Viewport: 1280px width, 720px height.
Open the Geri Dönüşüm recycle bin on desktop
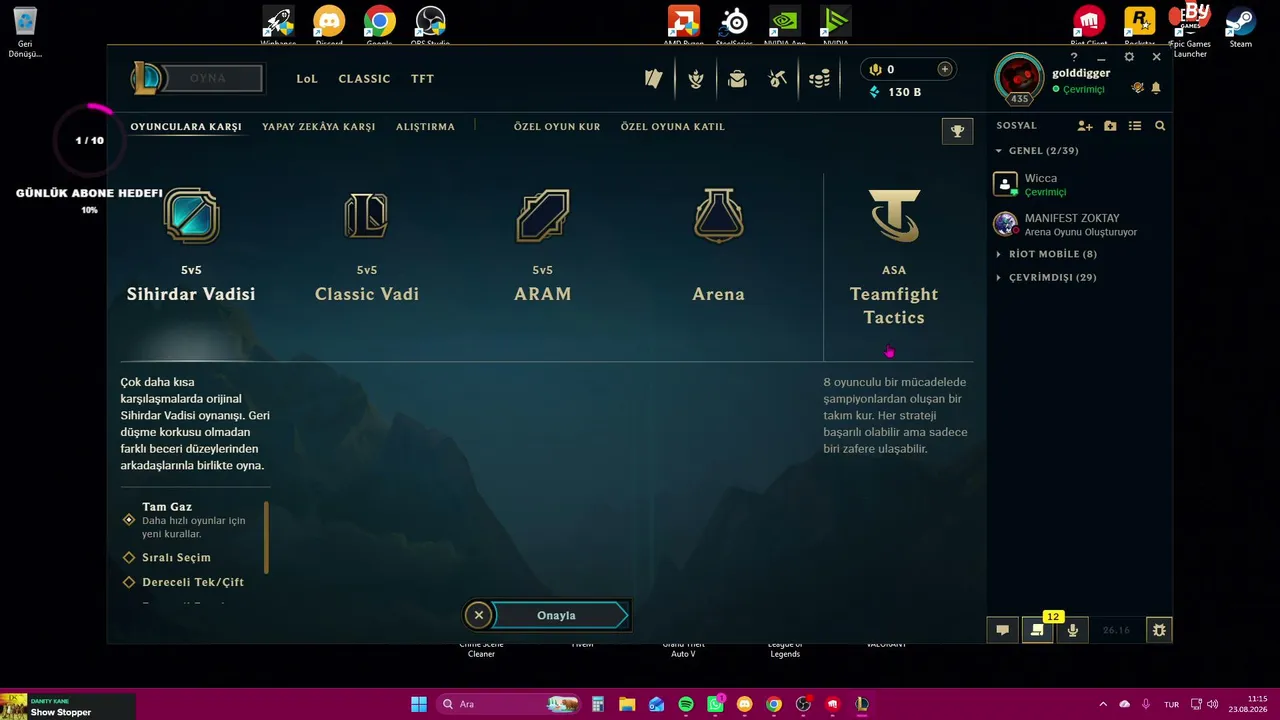tap(26, 33)
